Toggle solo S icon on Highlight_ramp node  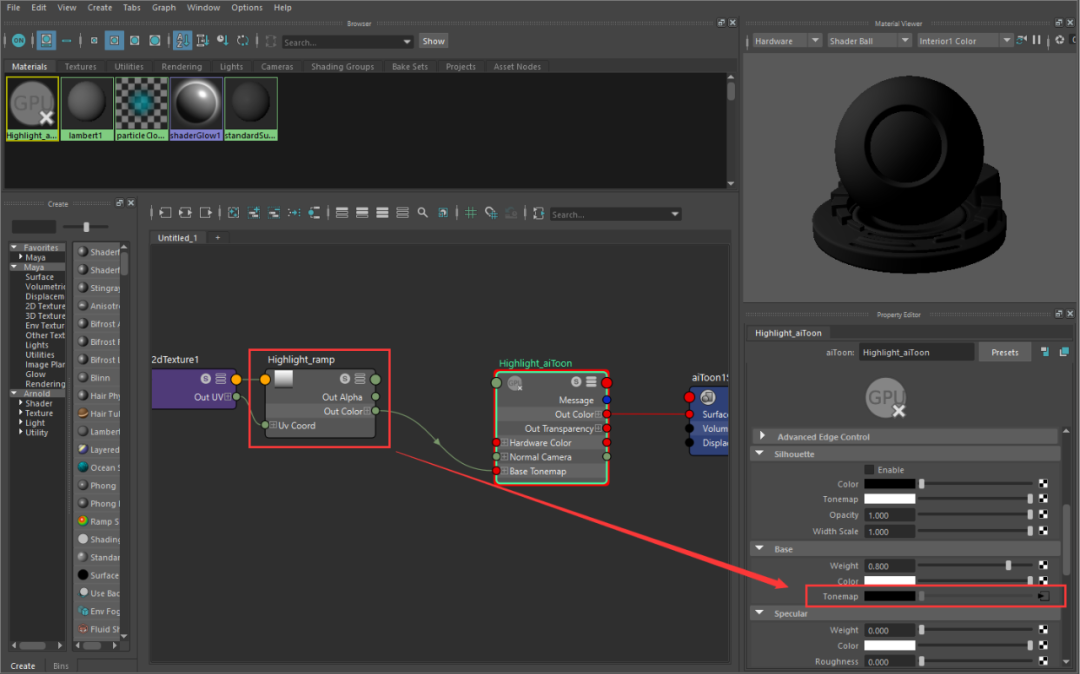[x=344, y=379]
